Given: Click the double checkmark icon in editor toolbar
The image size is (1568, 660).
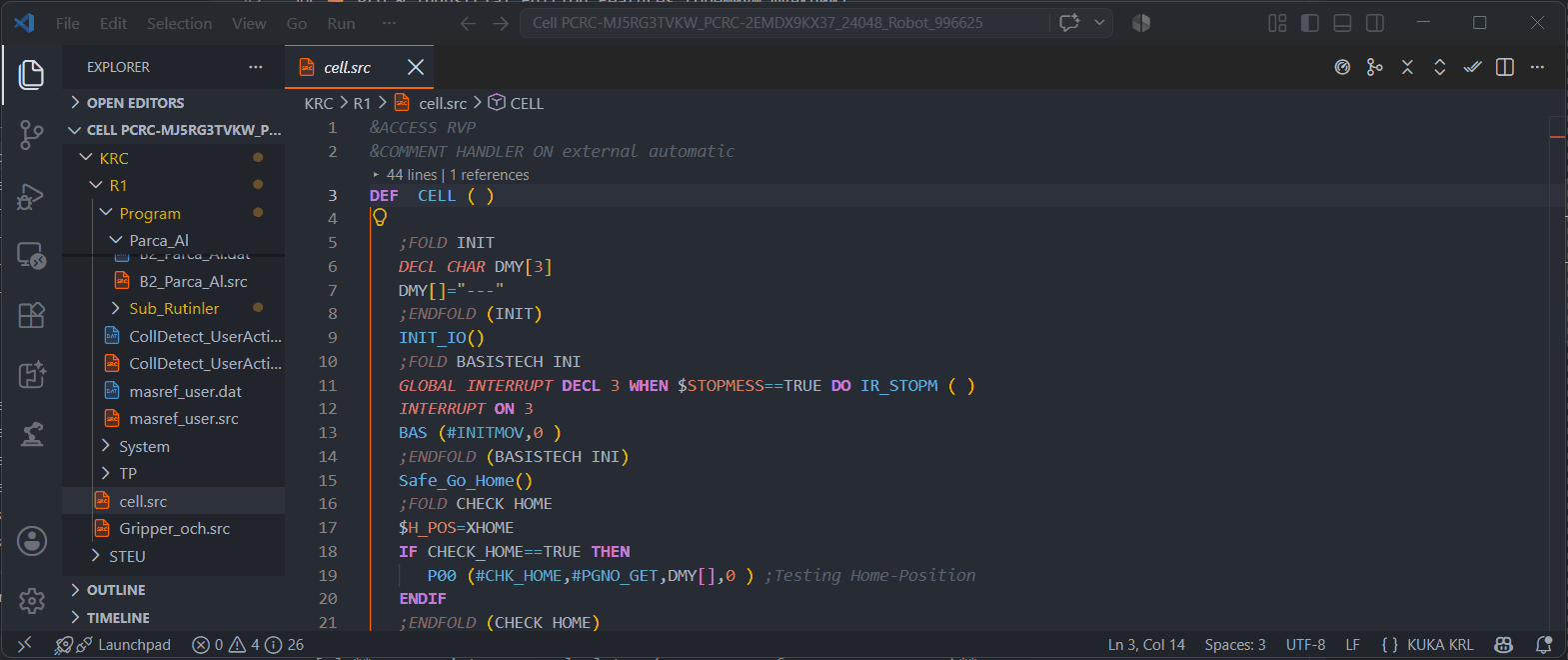Looking at the screenshot, I should click(1472, 67).
